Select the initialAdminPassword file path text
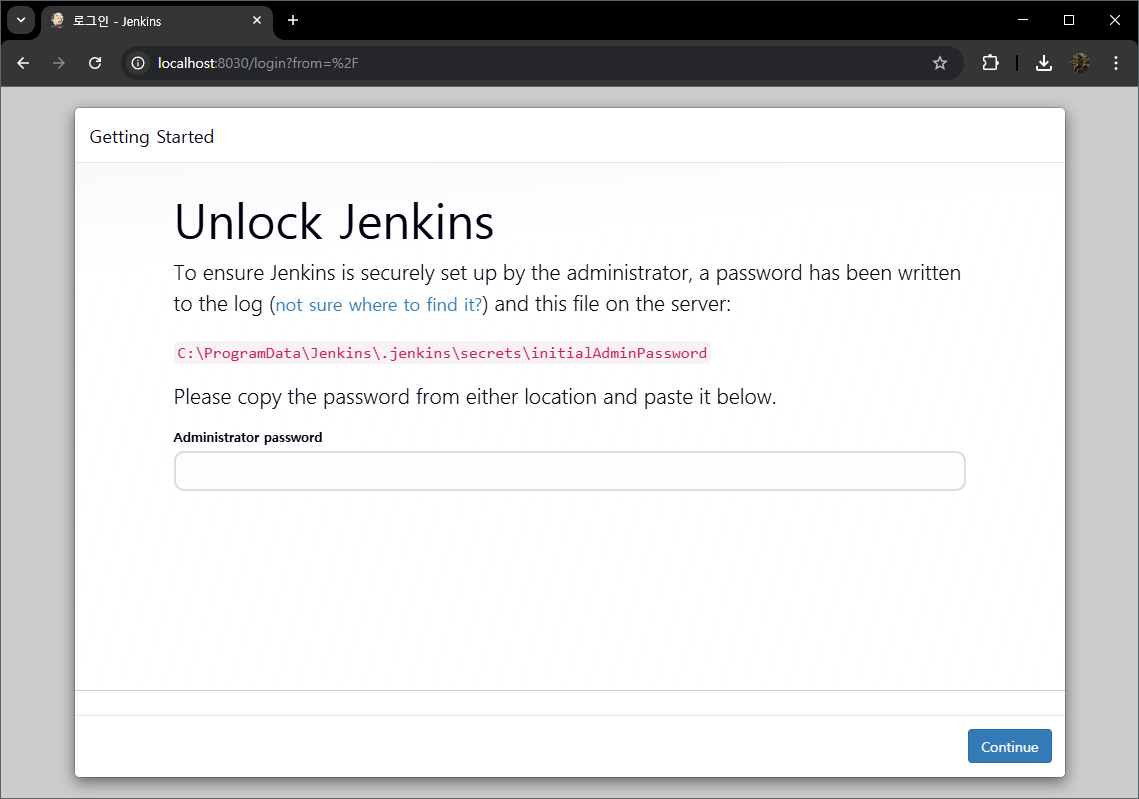The image size is (1139, 799). coord(442,353)
